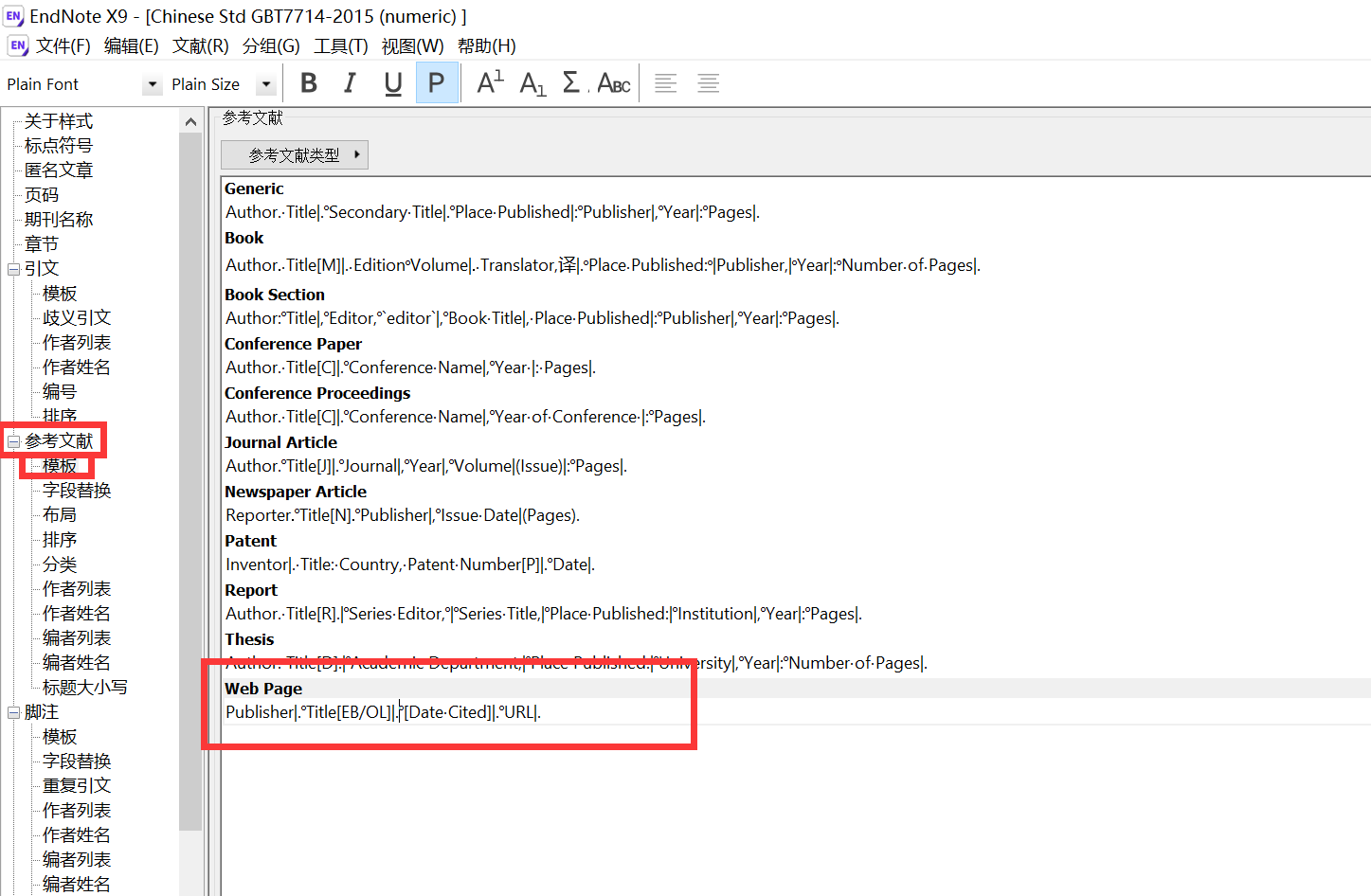The width and height of the screenshot is (1371, 896).
Task: Click the align left icon
Action: tap(666, 83)
